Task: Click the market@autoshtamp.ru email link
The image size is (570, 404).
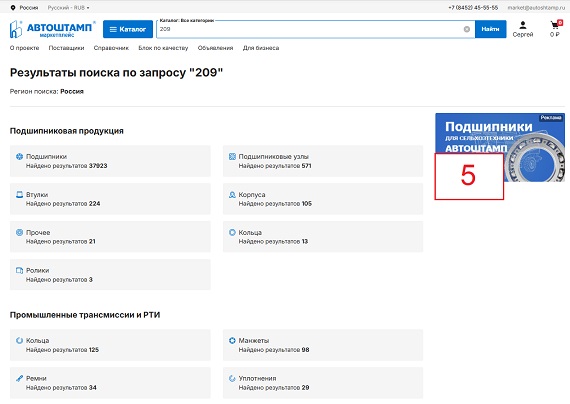Action: tap(536, 8)
